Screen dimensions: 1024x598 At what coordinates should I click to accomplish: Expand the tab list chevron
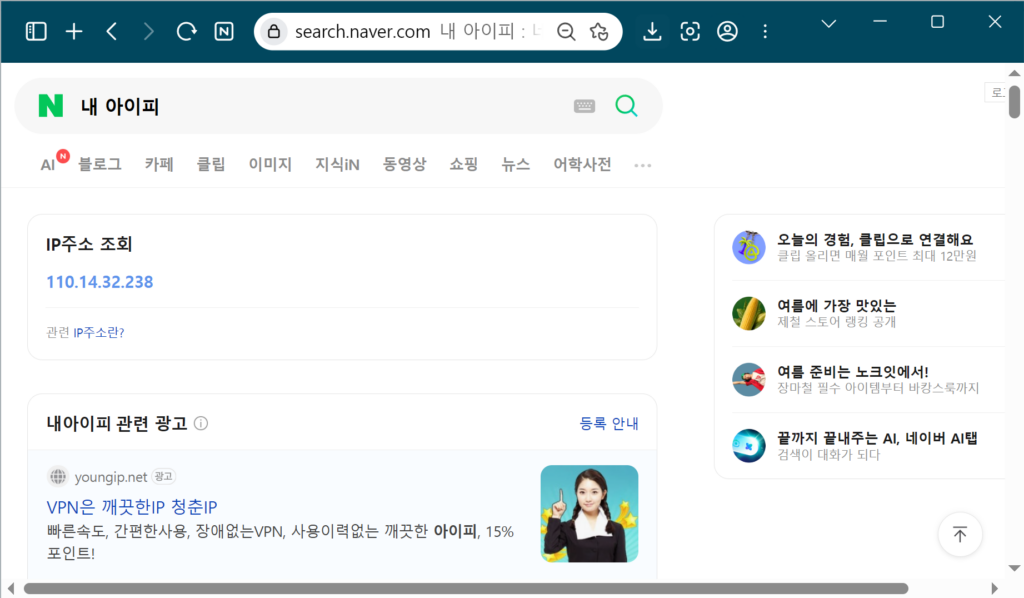(x=829, y=24)
